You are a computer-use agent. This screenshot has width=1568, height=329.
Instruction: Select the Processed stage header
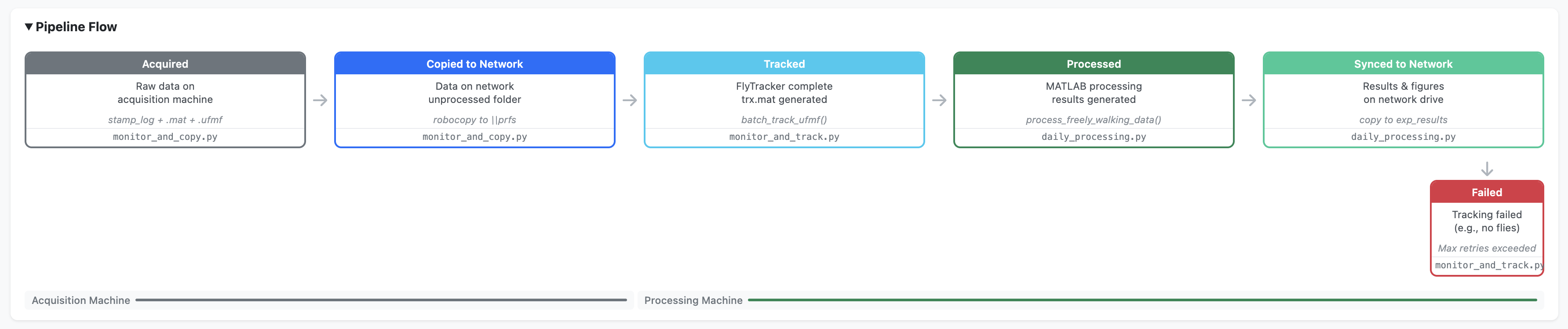[1093, 64]
